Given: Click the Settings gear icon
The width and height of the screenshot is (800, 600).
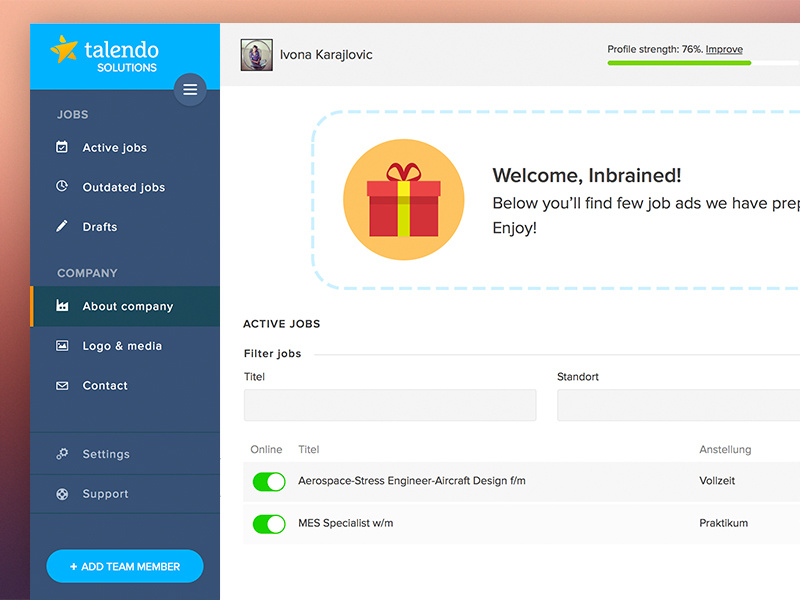Looking at the screenshot, I should pyautogui.click(x=62, y=454).
